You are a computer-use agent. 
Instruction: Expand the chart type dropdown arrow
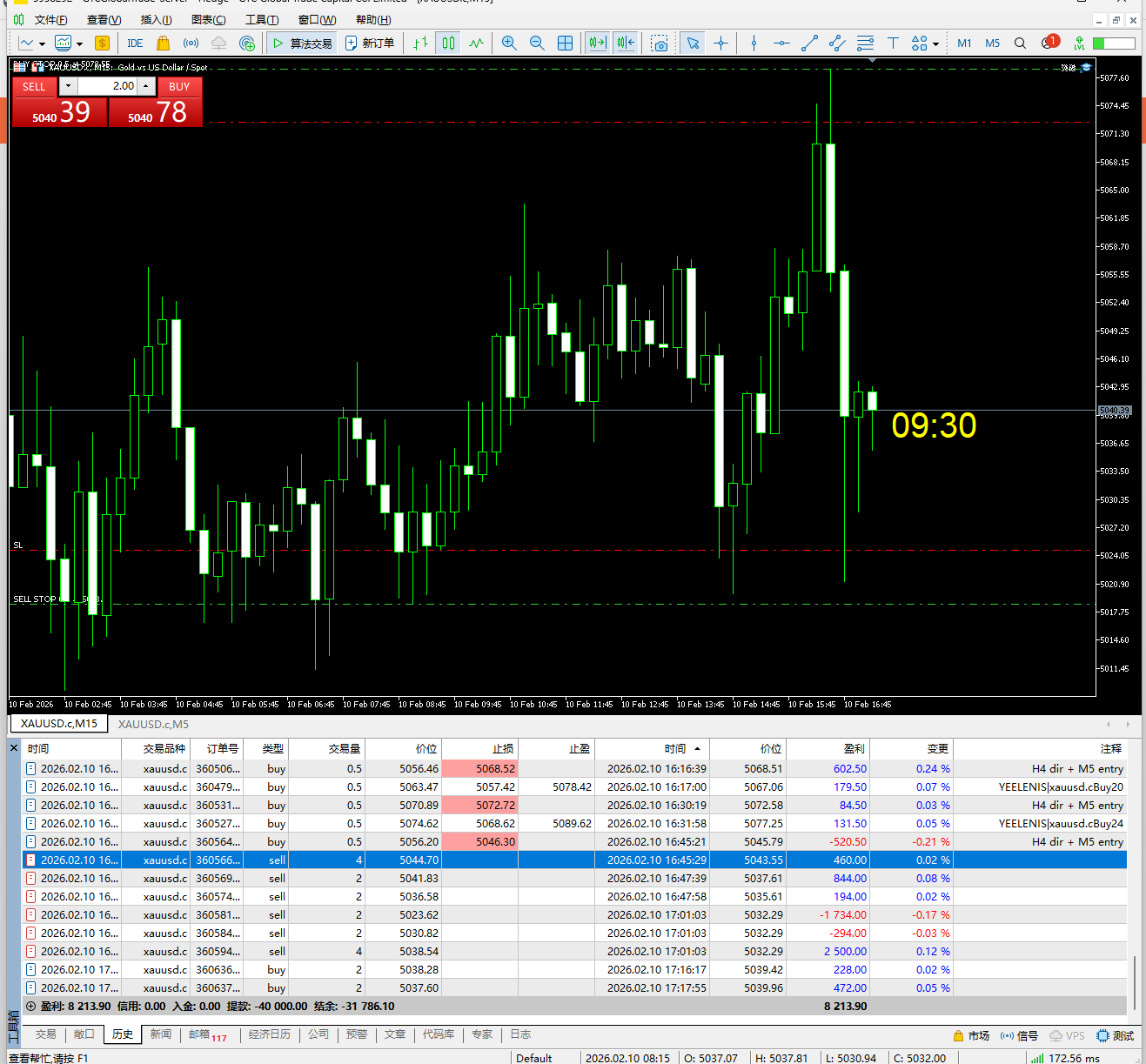click(42, 43)
